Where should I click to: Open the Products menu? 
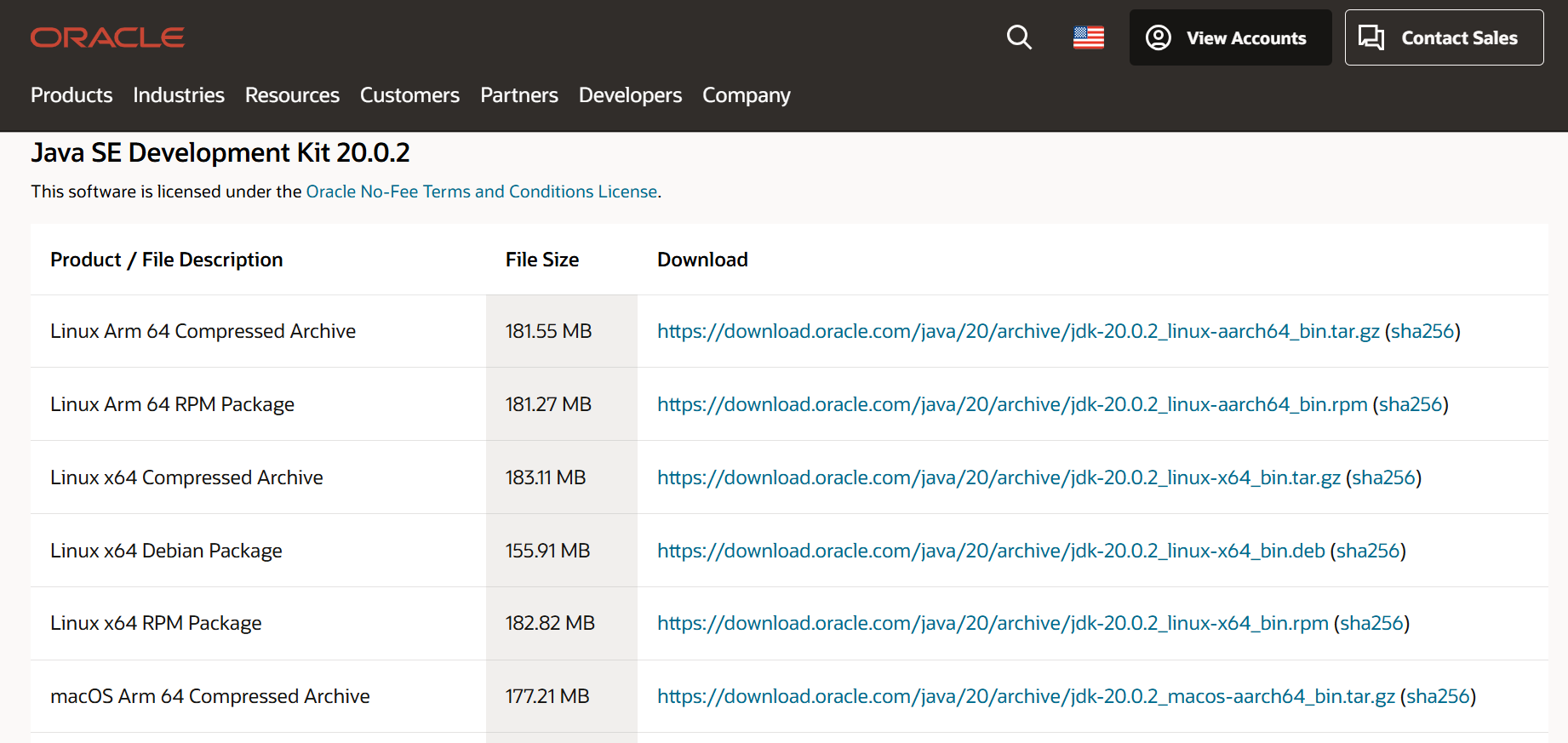[x=72, y=95]
